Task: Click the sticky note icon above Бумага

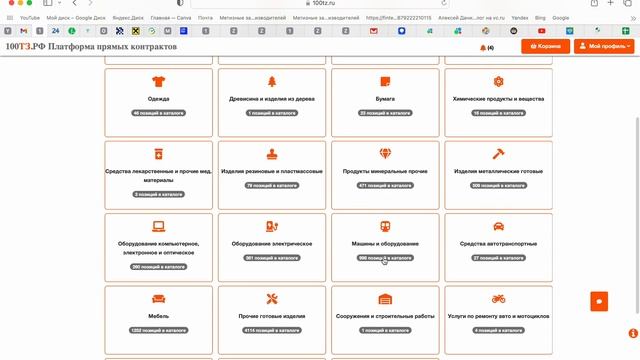Action: 385,82
